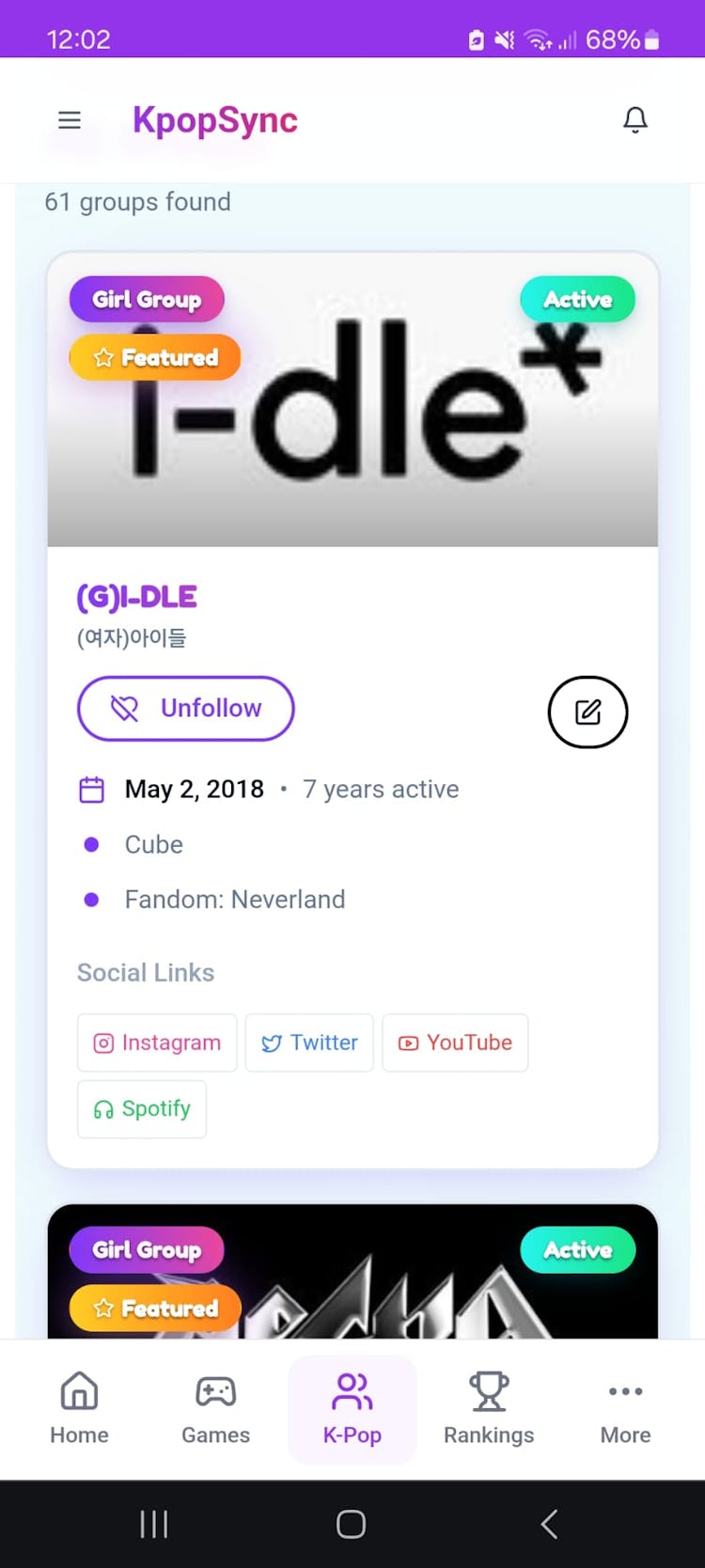
Task: Open the Rankings tab
Action: [x=489, y=1408]
